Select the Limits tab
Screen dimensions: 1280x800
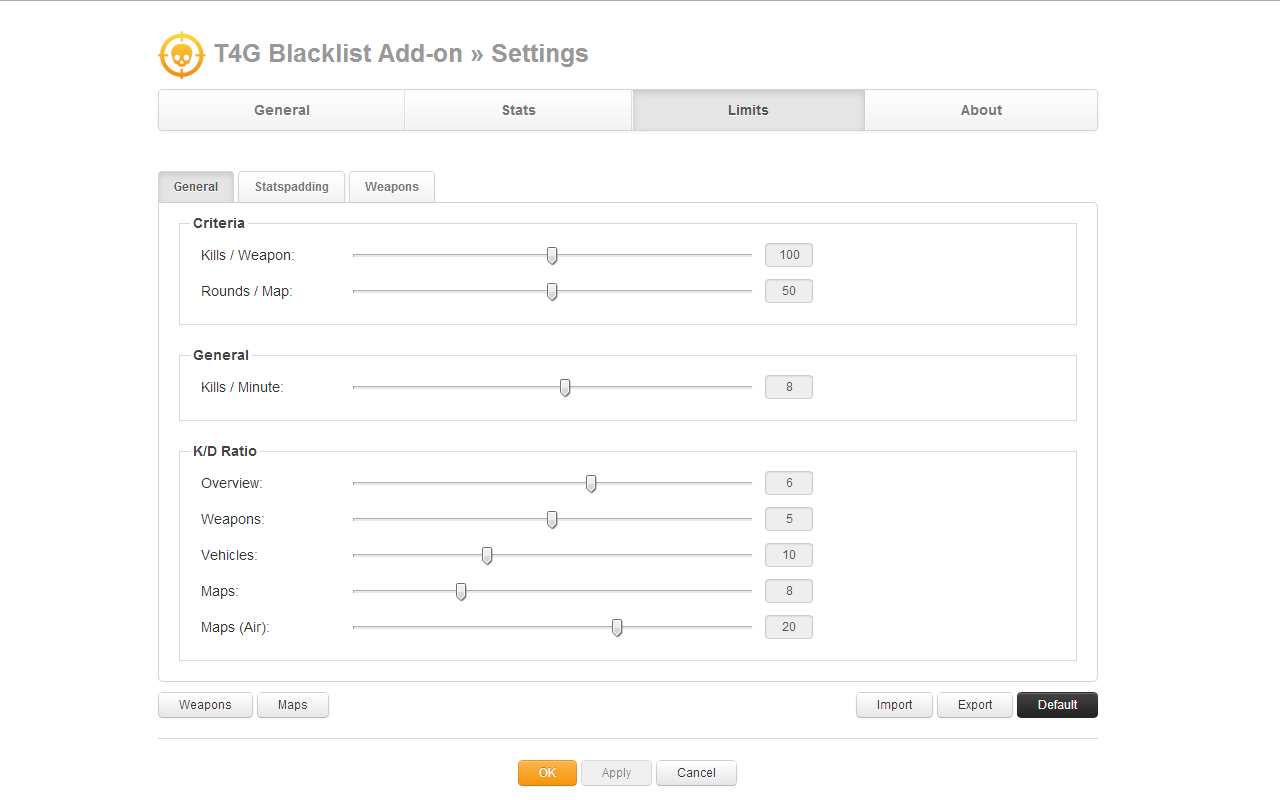click(748, 110)
